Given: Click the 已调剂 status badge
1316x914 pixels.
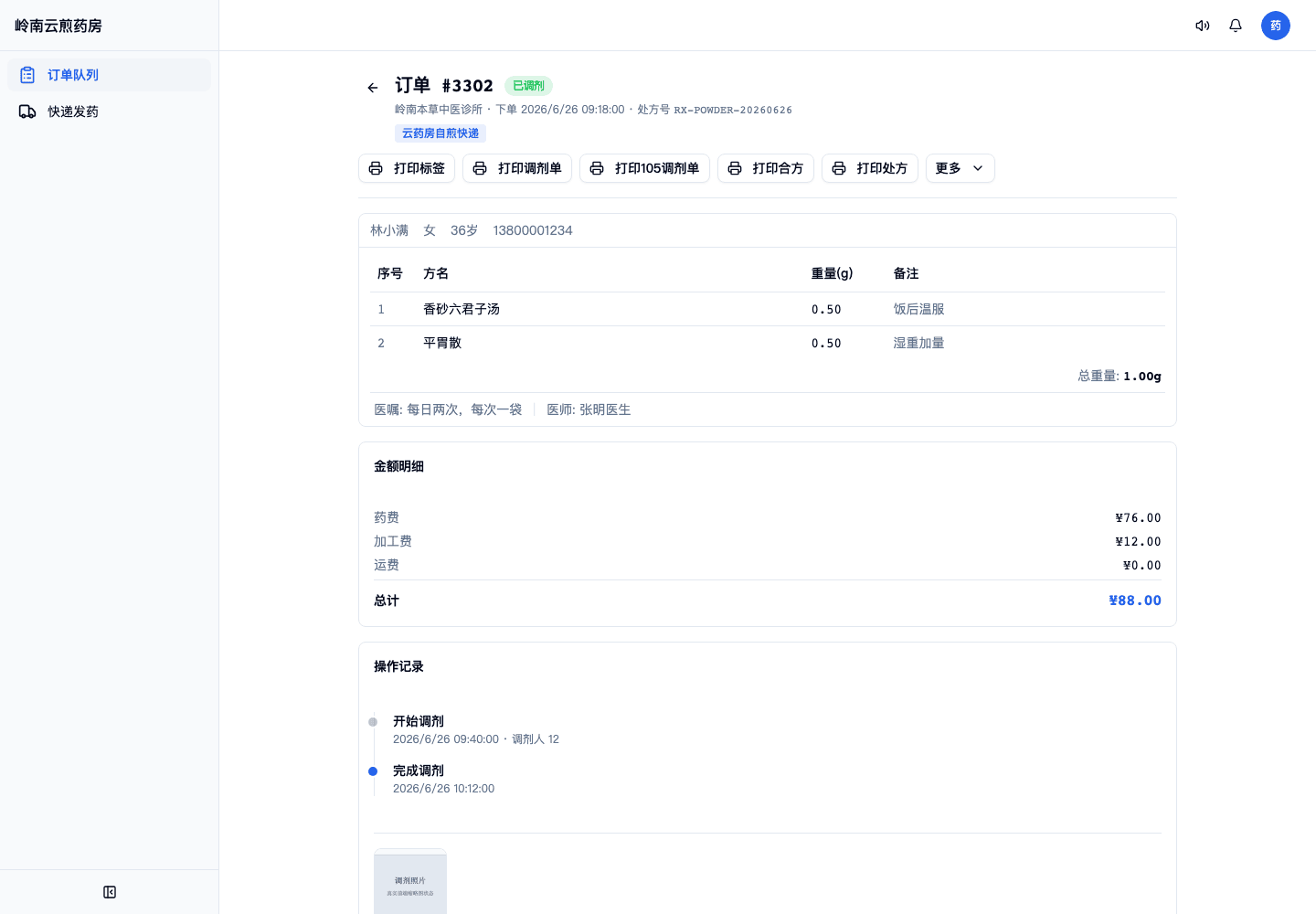Looking at the screenshot, I should [x=528, y=86].
